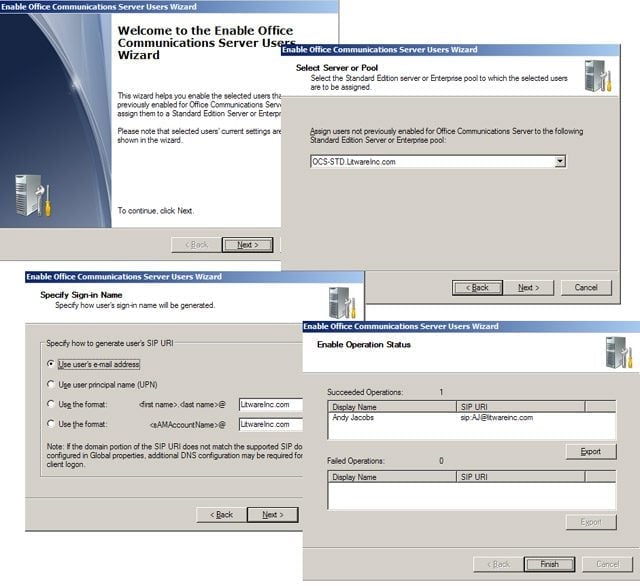Click Display Name column header under Succeeded Operations

392,406
